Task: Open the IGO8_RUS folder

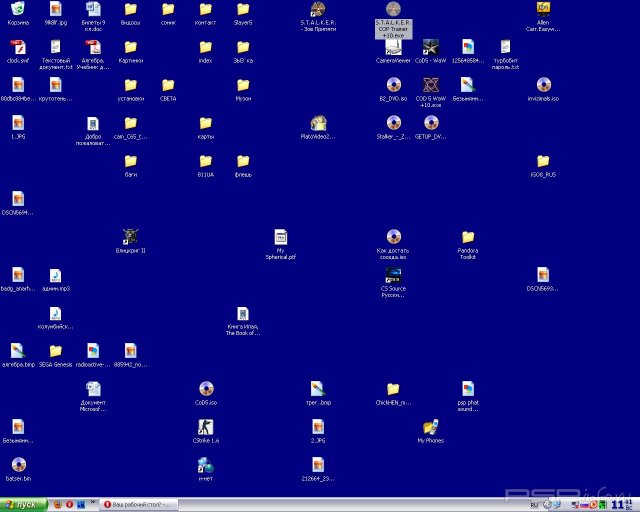Action: [x=543, y=161]
